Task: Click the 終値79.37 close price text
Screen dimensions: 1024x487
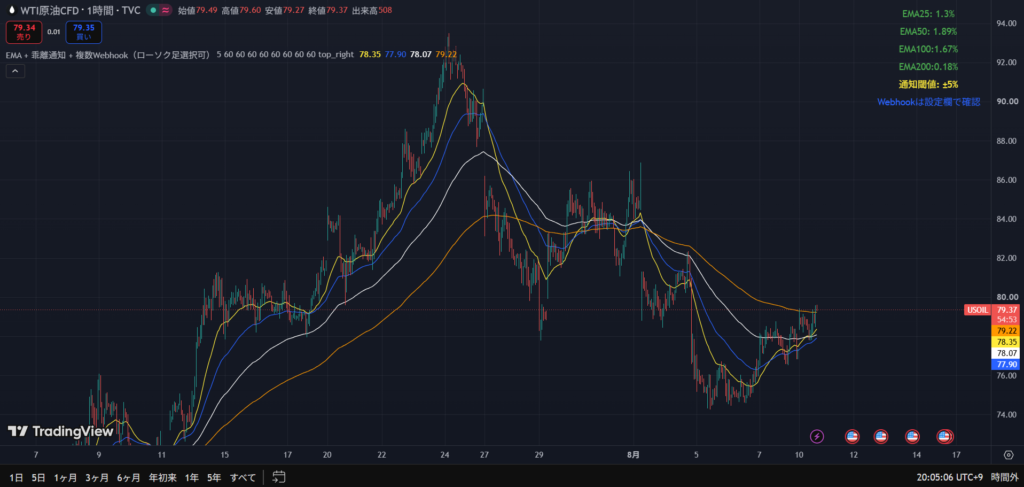Action: tap(328, 10)
